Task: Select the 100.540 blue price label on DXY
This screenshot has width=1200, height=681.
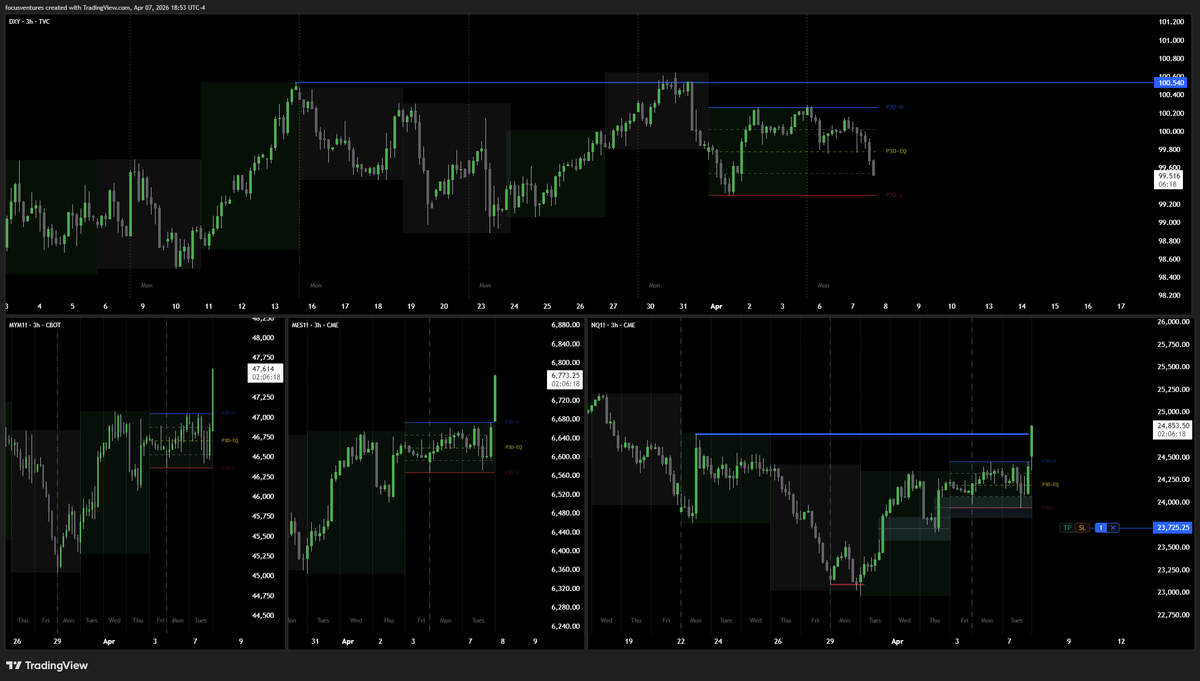Action: point(1171,82)
